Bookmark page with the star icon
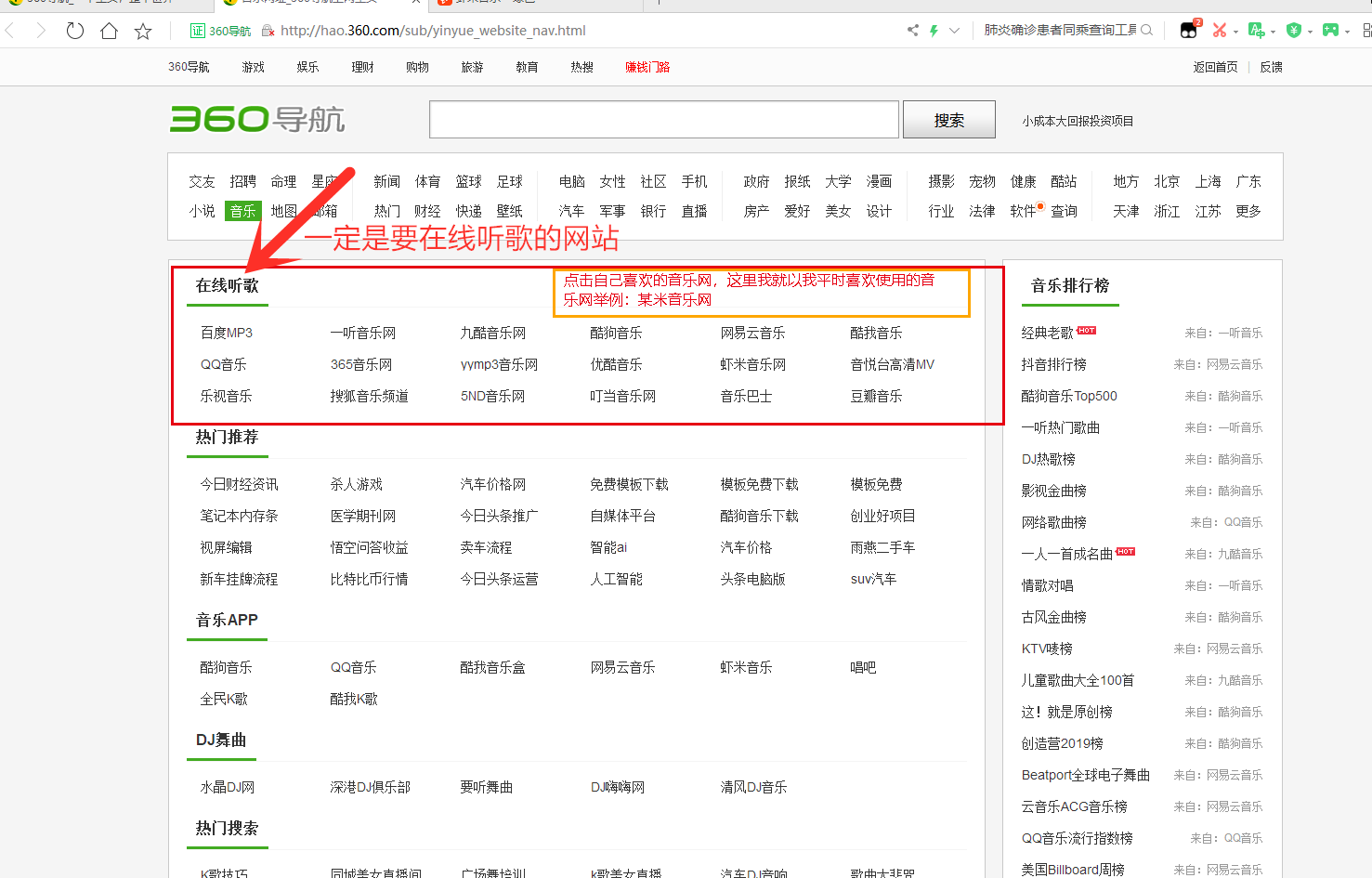1372x878 pixels. click(143, 31)
